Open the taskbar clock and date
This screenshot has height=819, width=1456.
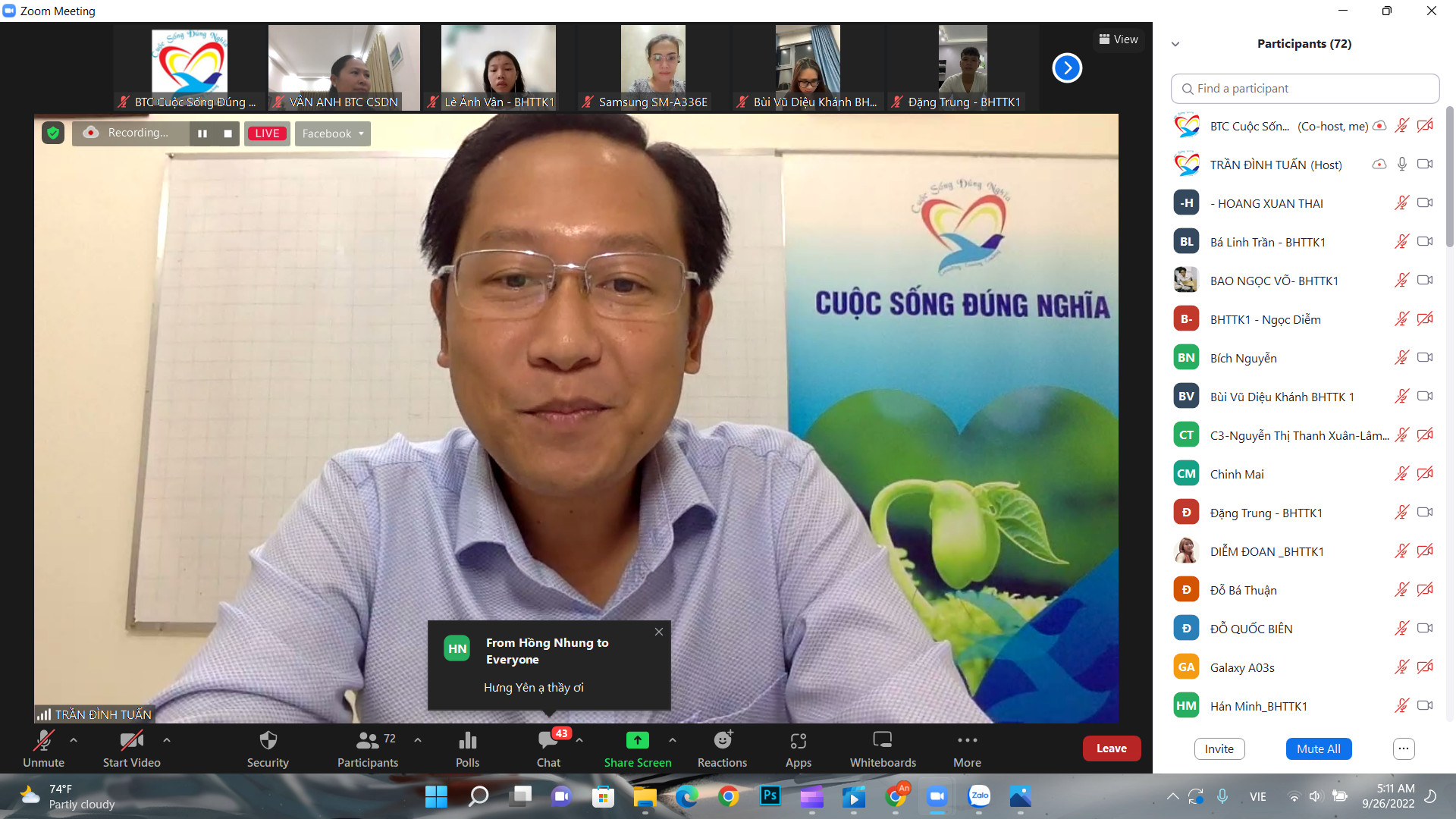[1388, 796]
